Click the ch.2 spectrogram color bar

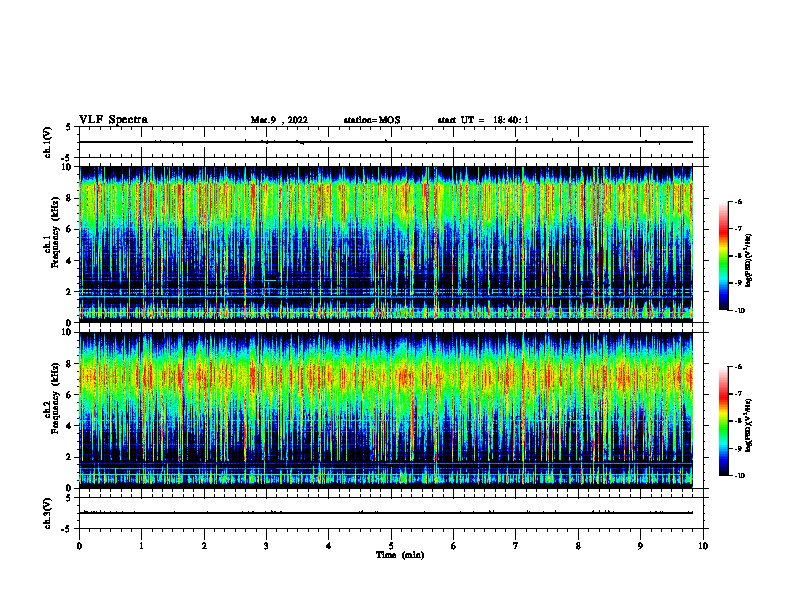pyautogui.click(x=723, y=421)
